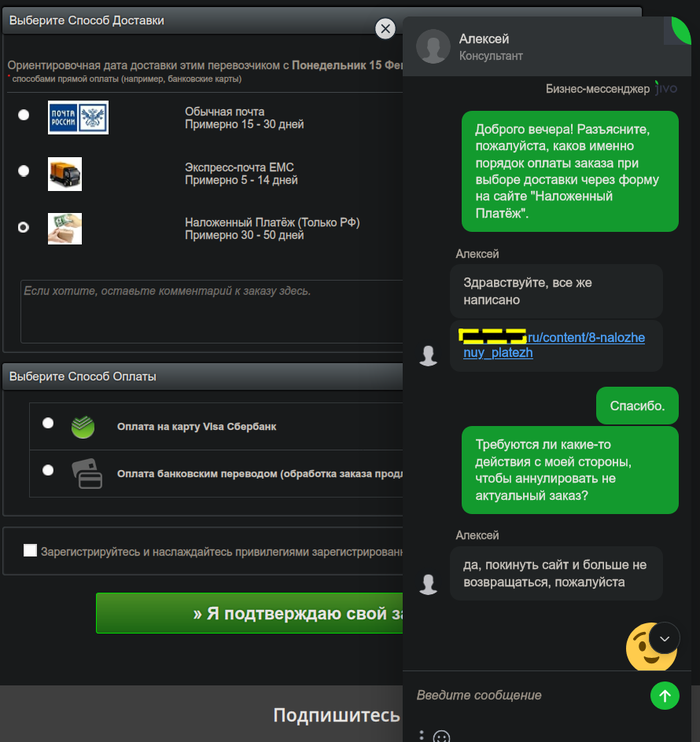Choose Оплата на карту Visa Сбербанк

coord(48,423)
